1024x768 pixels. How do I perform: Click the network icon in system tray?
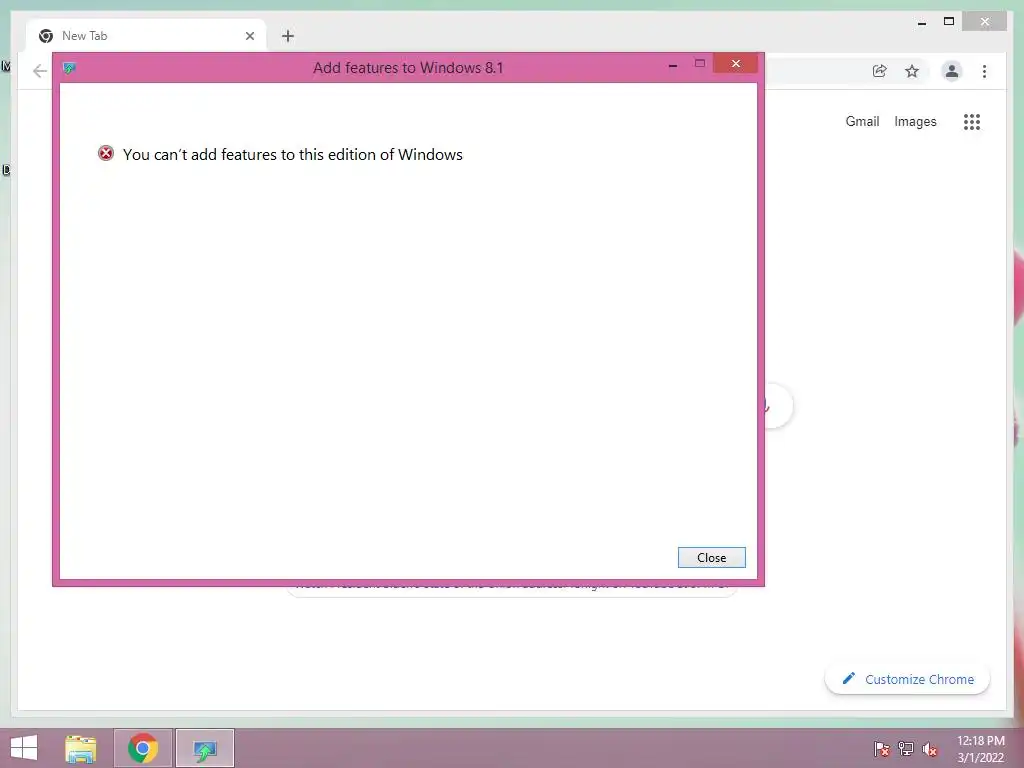[x=906, y=749]
